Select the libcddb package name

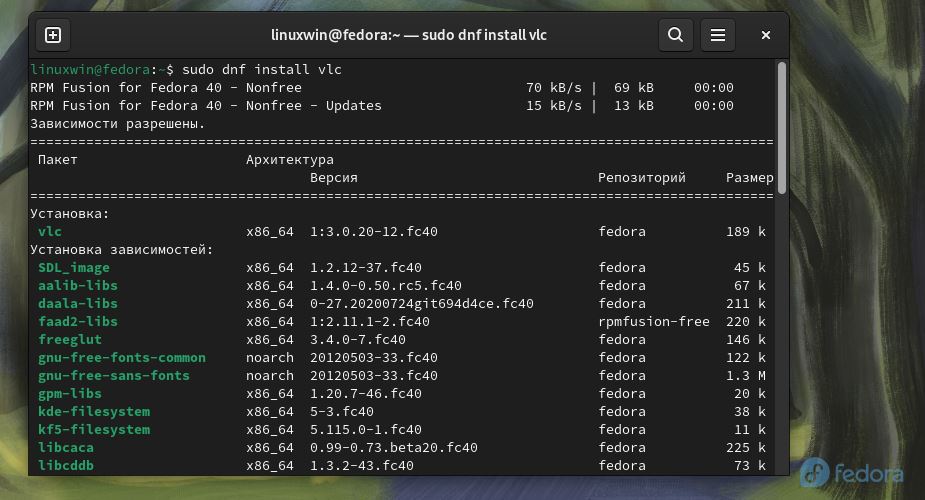pyautogui.click(x=65, y=465)
